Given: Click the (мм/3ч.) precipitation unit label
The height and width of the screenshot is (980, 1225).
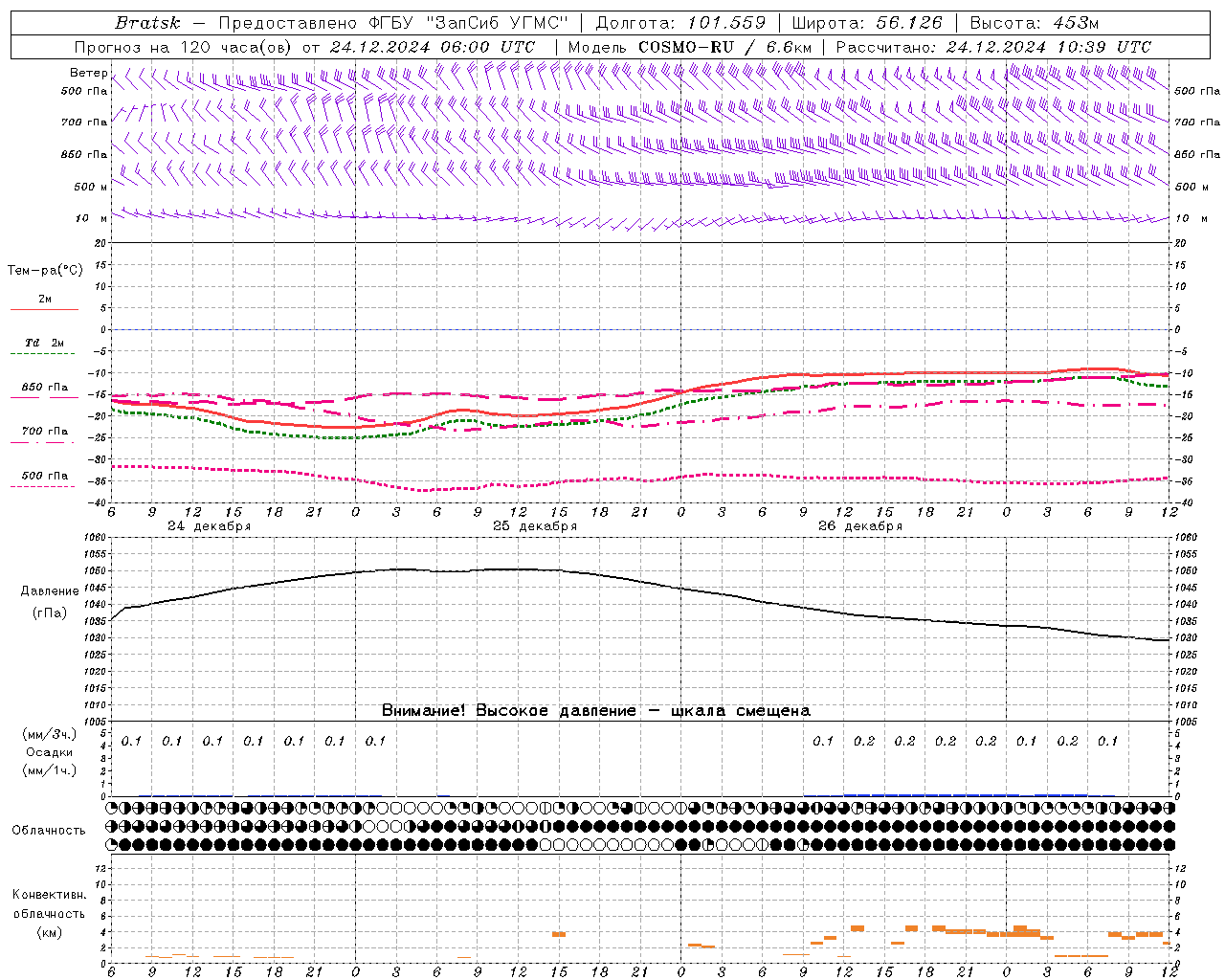Looking at the screenshot, I should point(49,734).
